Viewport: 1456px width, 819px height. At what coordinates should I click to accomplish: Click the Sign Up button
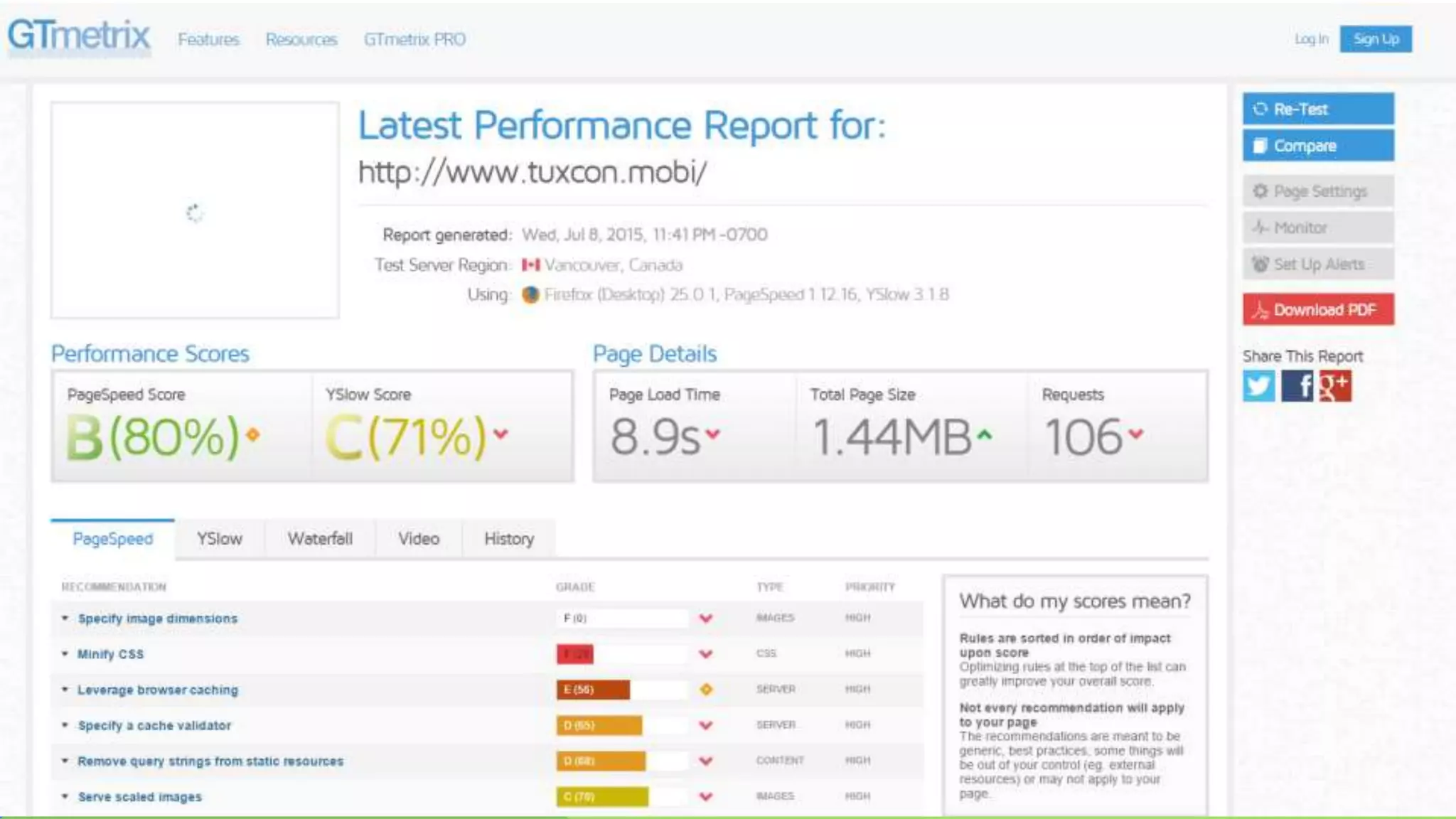(1376, 39)
